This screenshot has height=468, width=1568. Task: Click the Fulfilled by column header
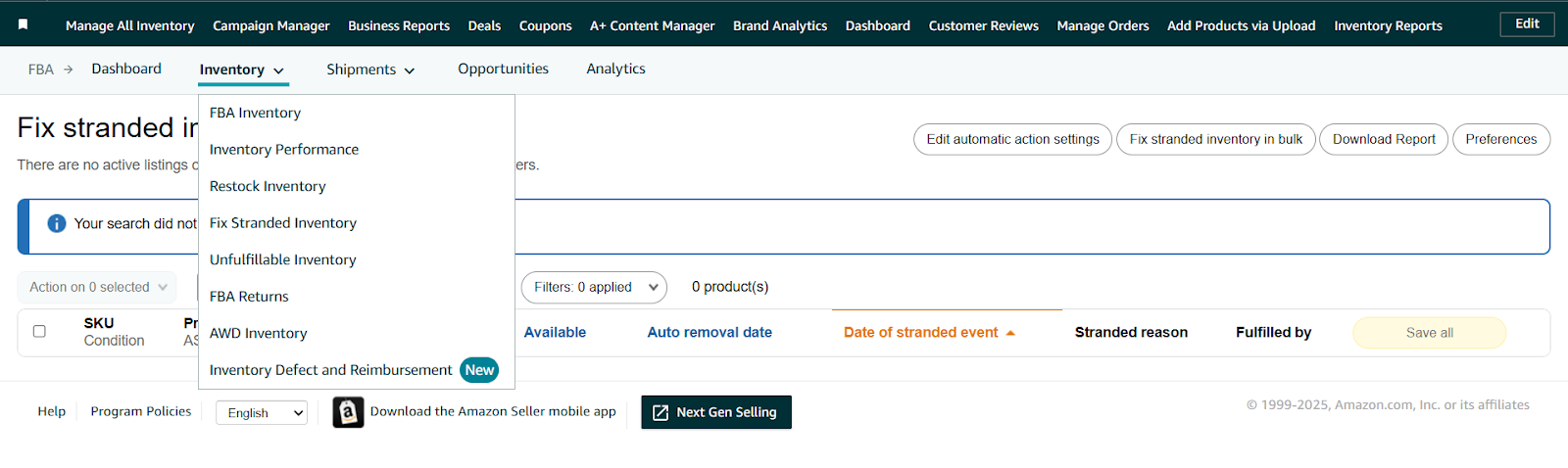point(1273,332)
